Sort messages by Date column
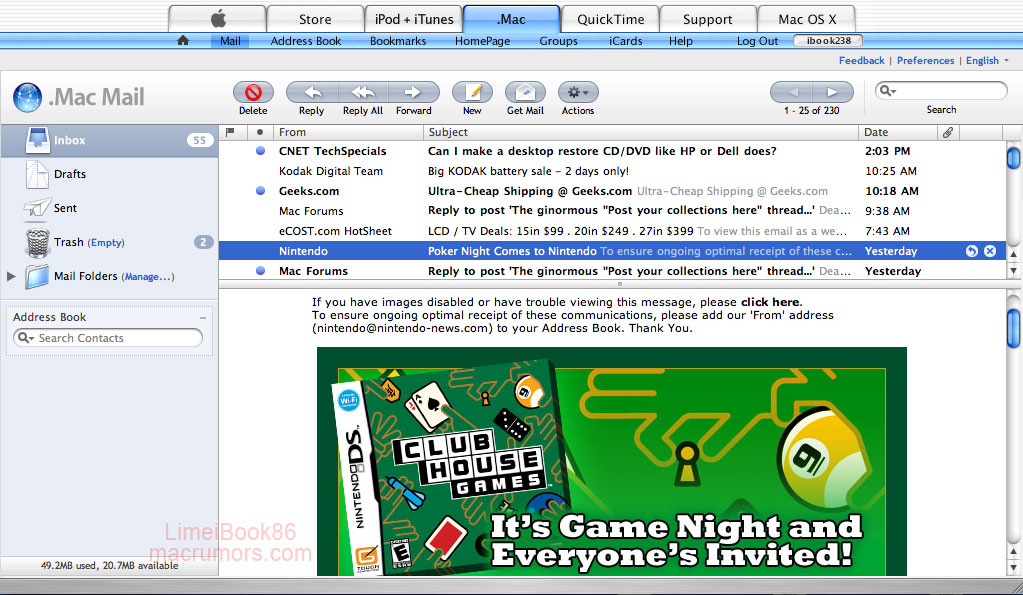The width and height of the screenshot is (1023, 595). (x=898, y=132)
